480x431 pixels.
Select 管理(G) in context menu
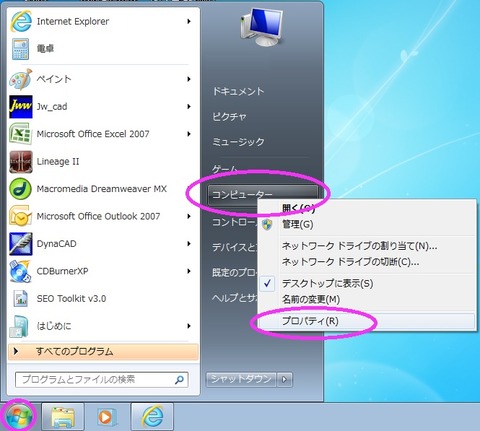click(367, 225)
